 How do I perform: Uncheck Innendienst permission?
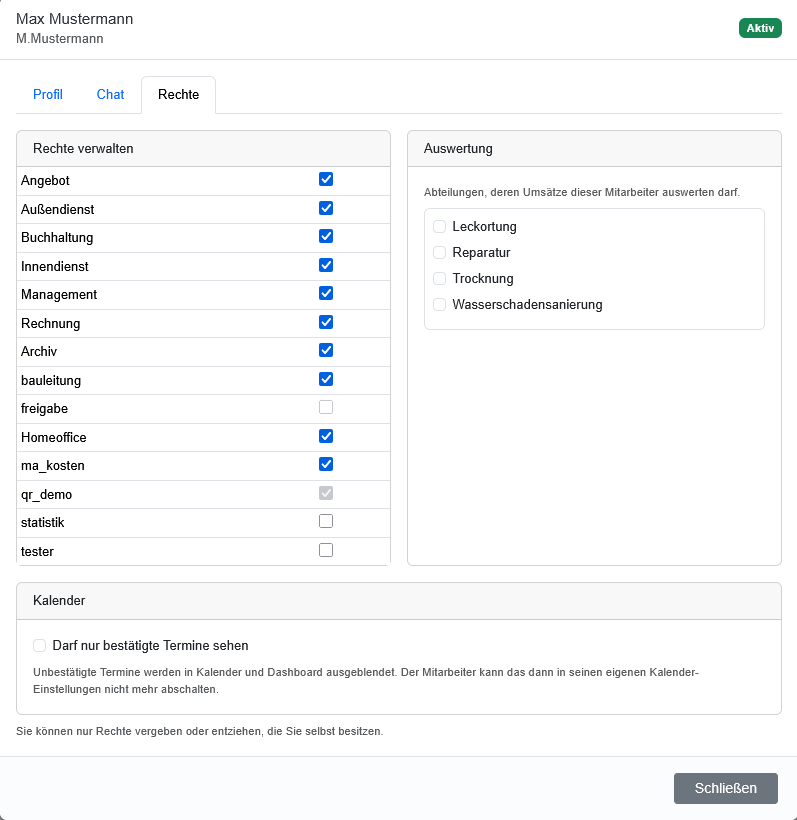tap(326, 265)
